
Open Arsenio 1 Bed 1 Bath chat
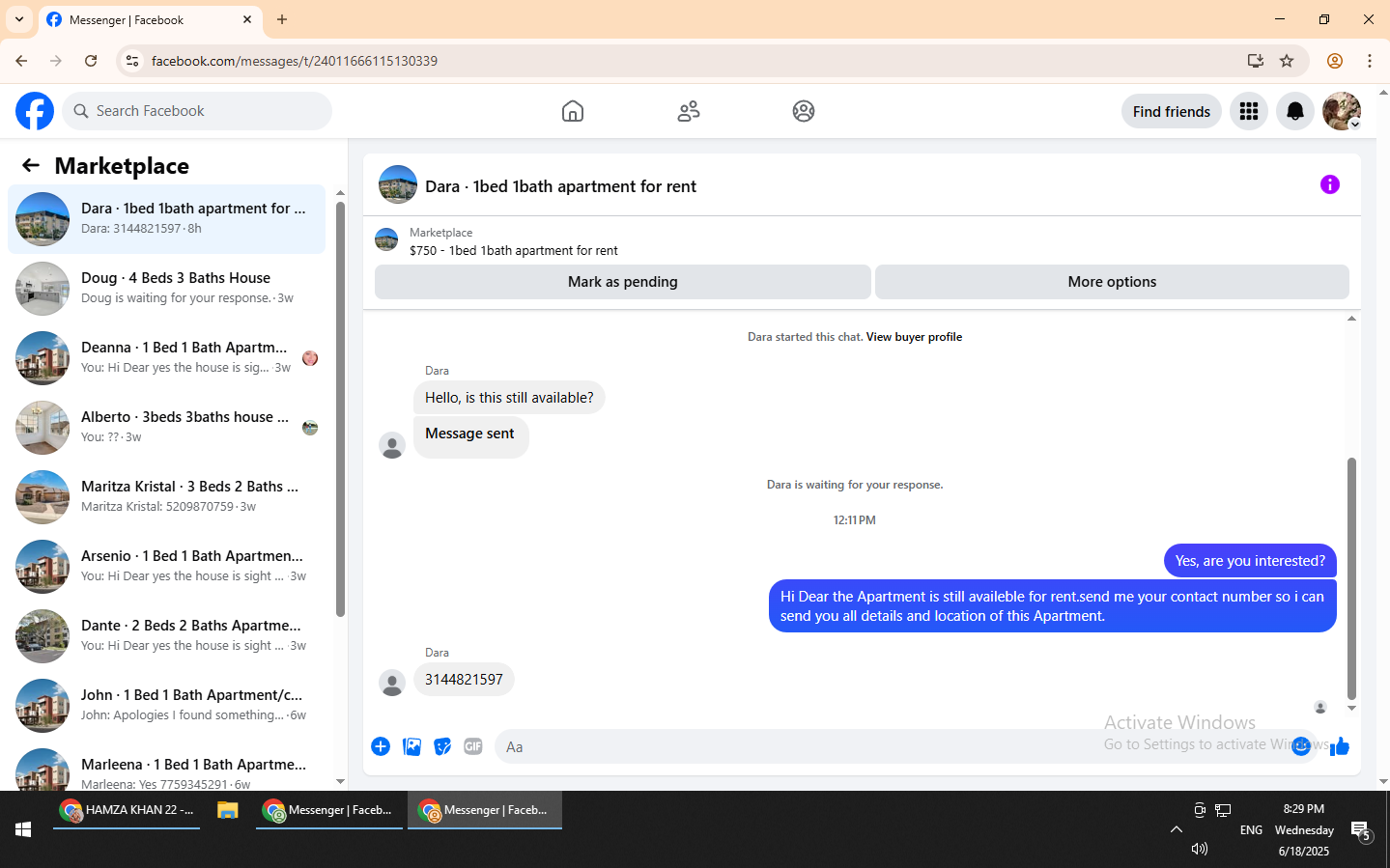tap(167, 567)
